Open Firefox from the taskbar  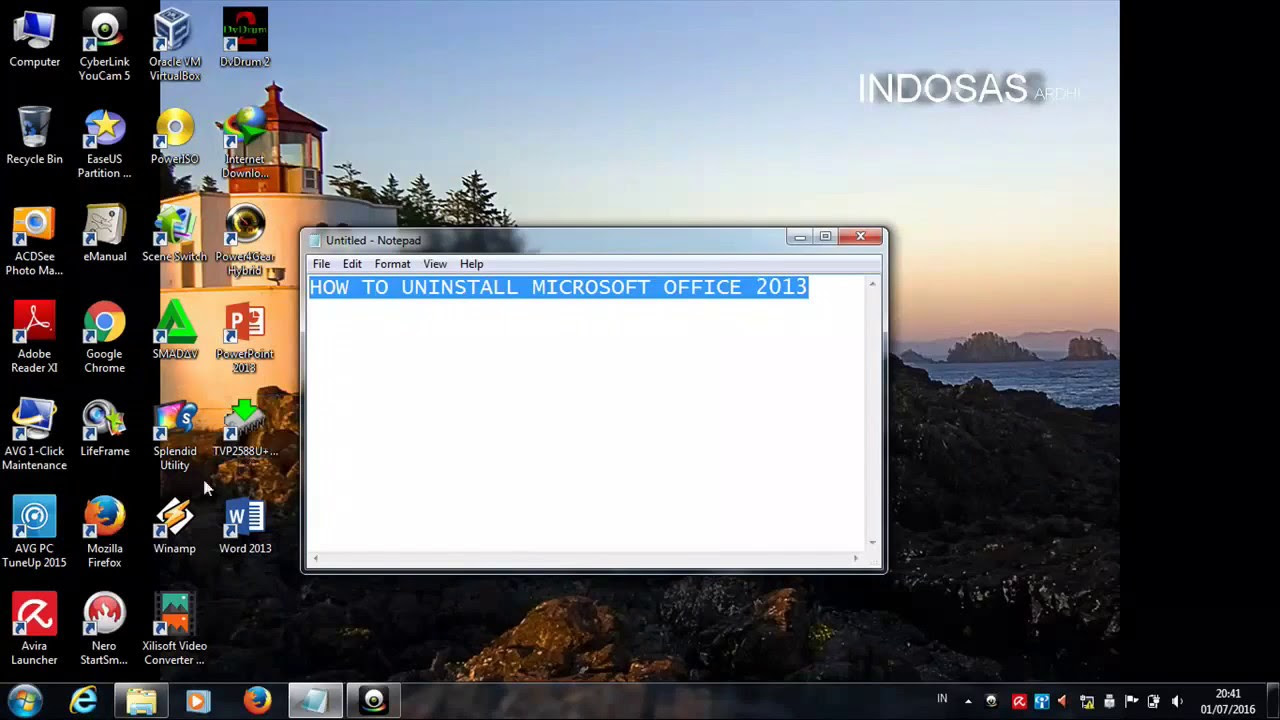coord(257,701)
